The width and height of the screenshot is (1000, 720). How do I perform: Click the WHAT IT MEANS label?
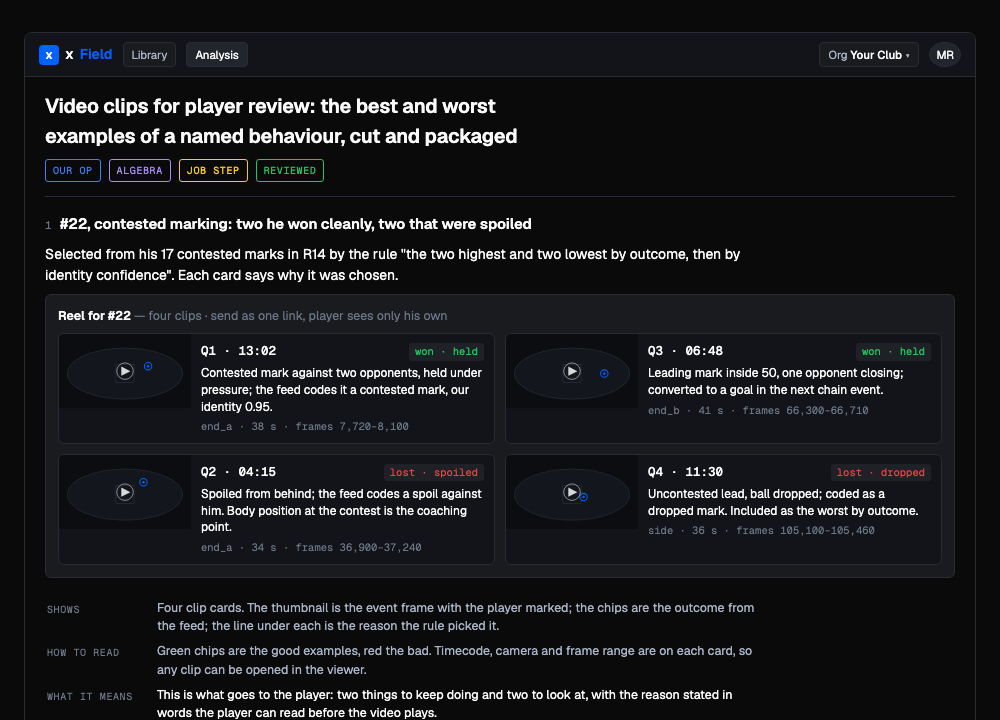click(90, 697)
